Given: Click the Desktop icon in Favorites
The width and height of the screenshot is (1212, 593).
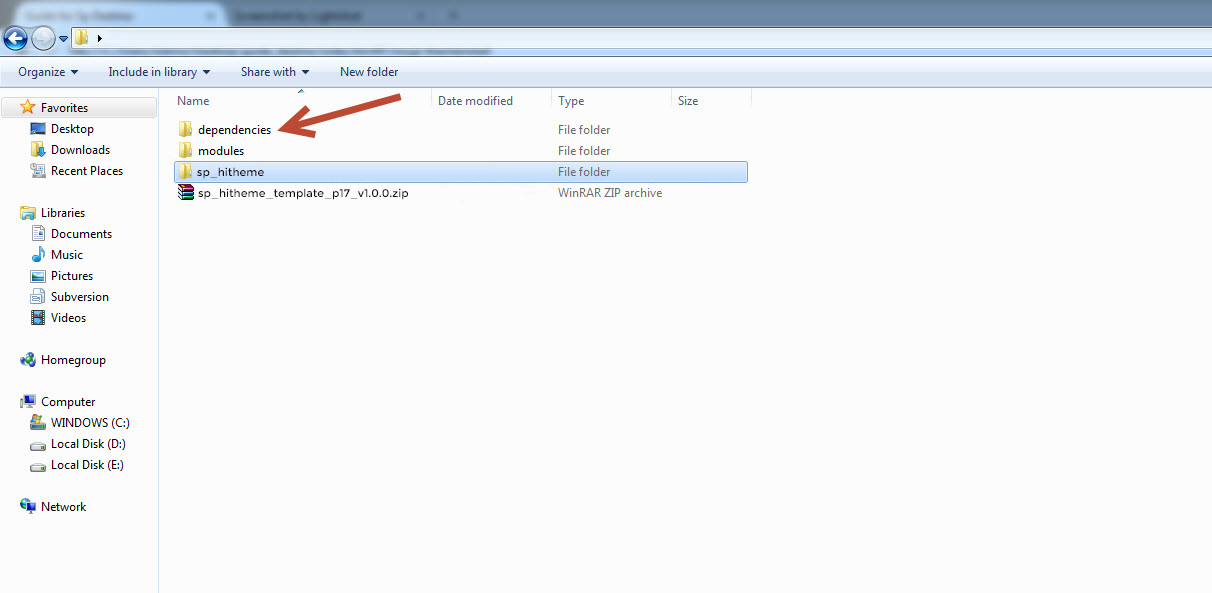Looking at the screenshot, I should point(39,129).
